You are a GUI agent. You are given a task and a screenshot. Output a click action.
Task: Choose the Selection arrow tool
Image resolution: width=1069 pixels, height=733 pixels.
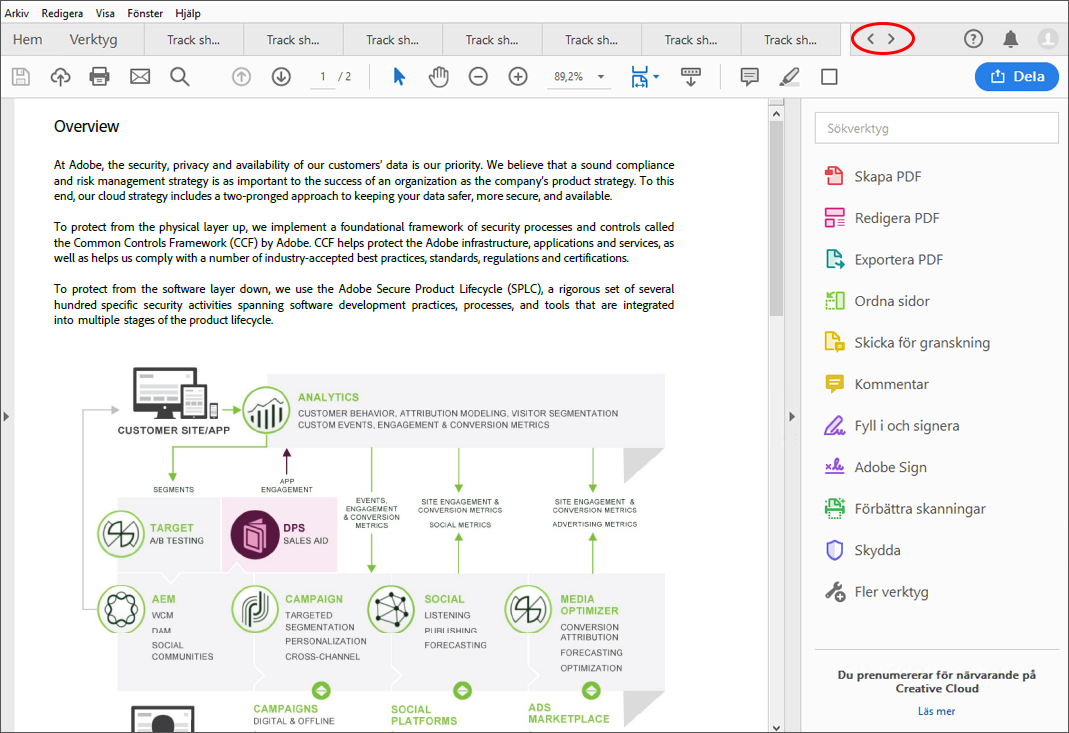400,76
